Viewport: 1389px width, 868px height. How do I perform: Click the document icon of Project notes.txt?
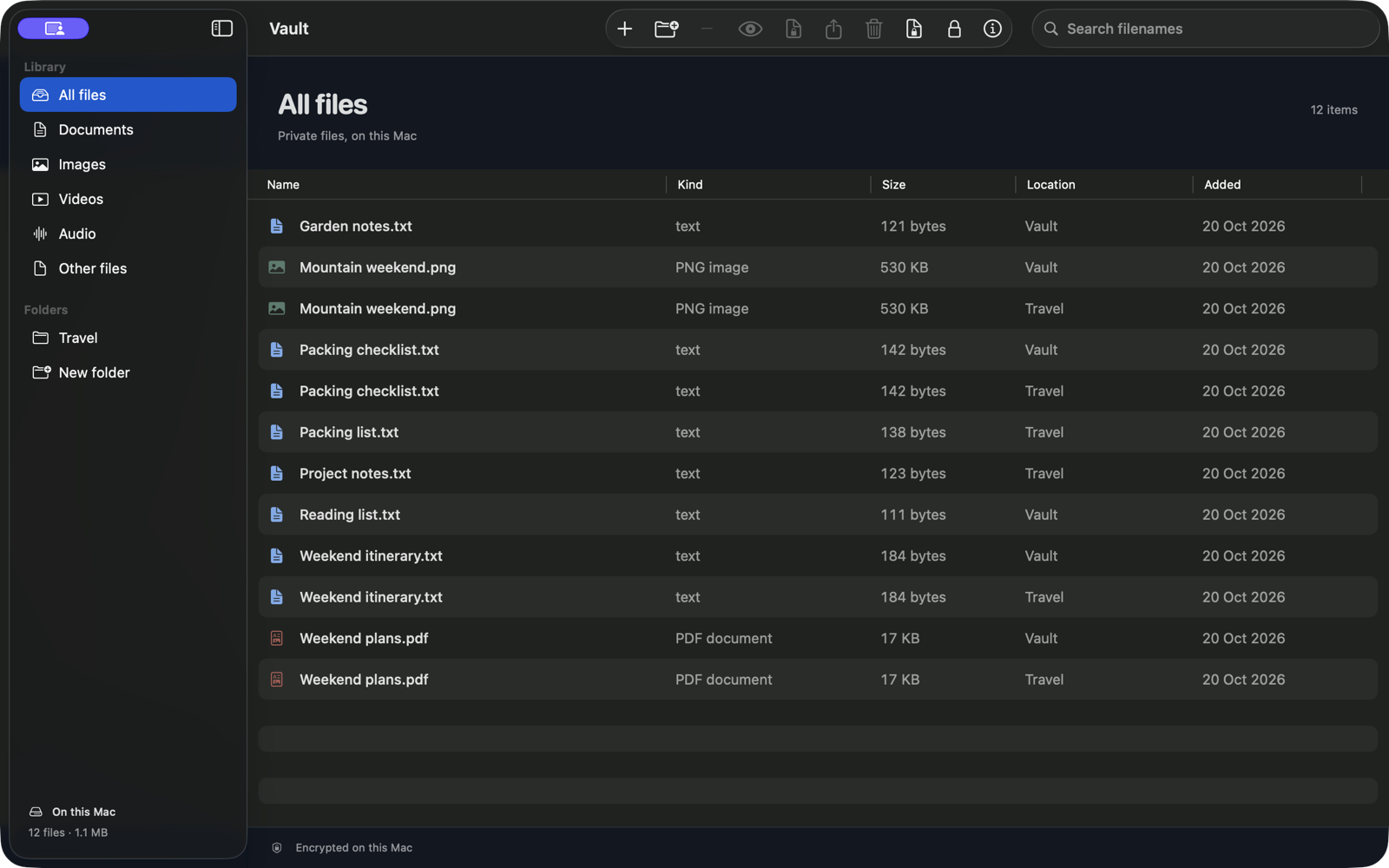277,473
